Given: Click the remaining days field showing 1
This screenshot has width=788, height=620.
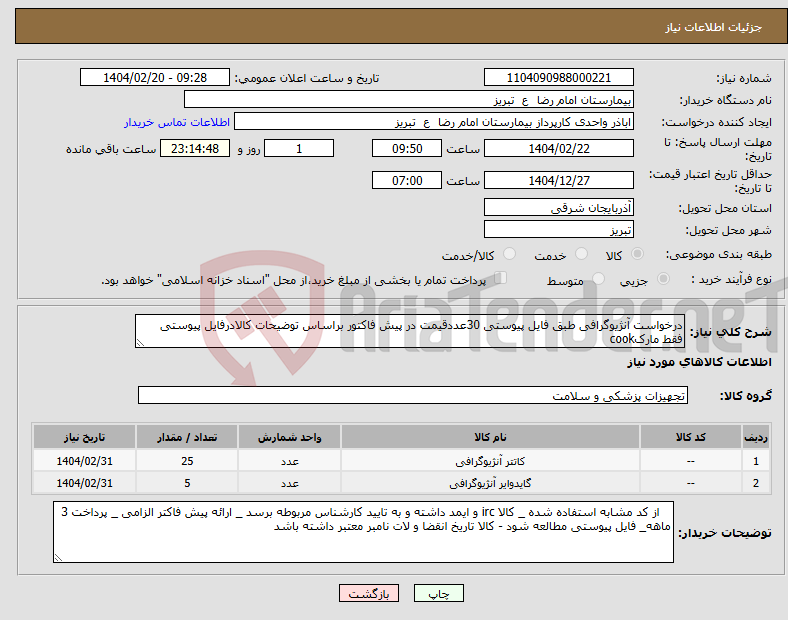Looking at the screenshot, I should [x=299, y=148].
